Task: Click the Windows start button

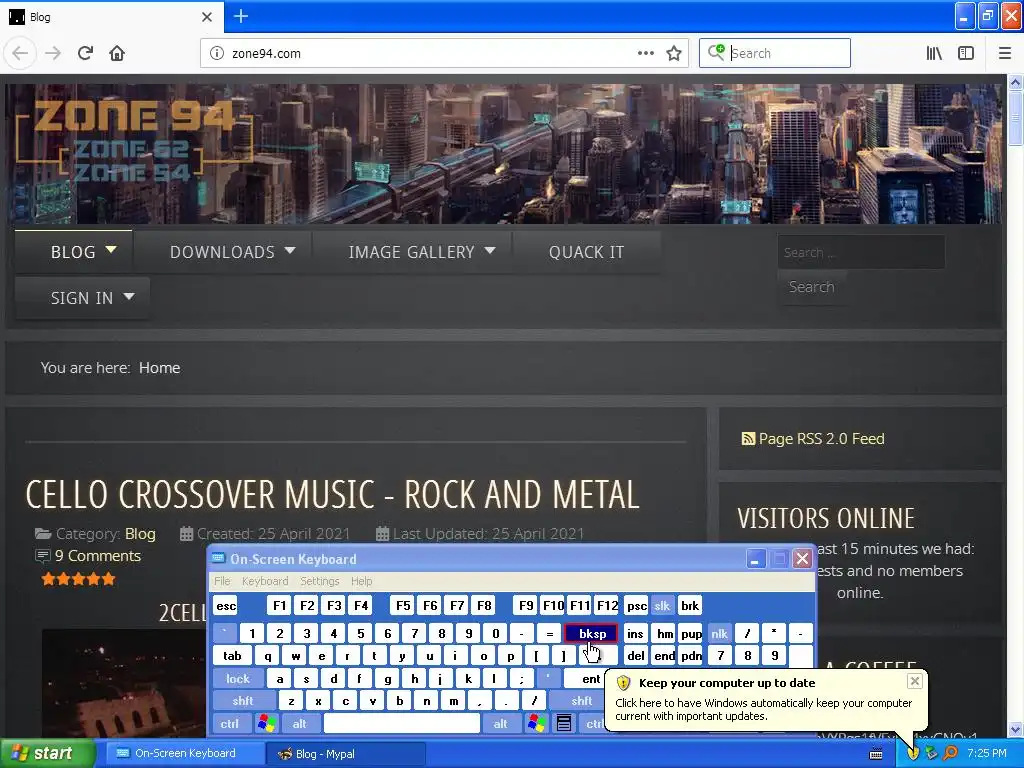Action: pyautogui.click(x=47, y=753)
